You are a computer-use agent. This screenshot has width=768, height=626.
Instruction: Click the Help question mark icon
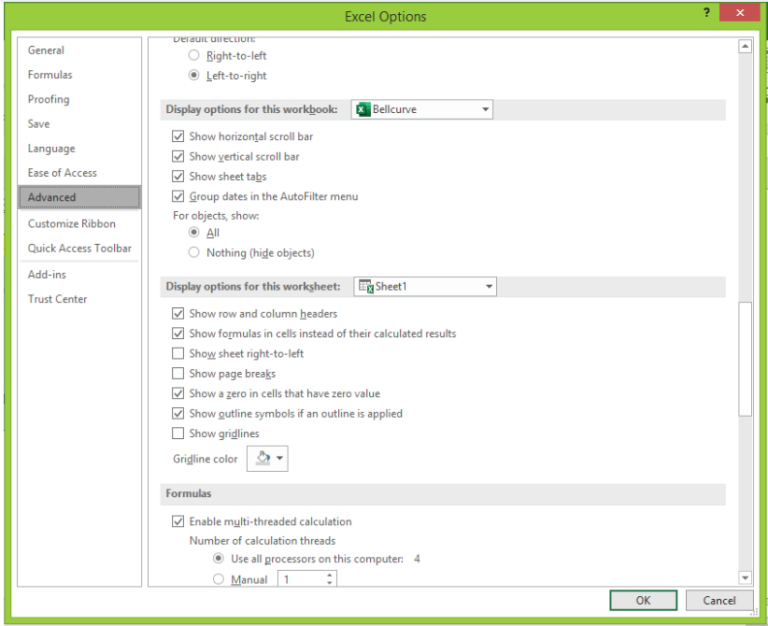(707, 12)
